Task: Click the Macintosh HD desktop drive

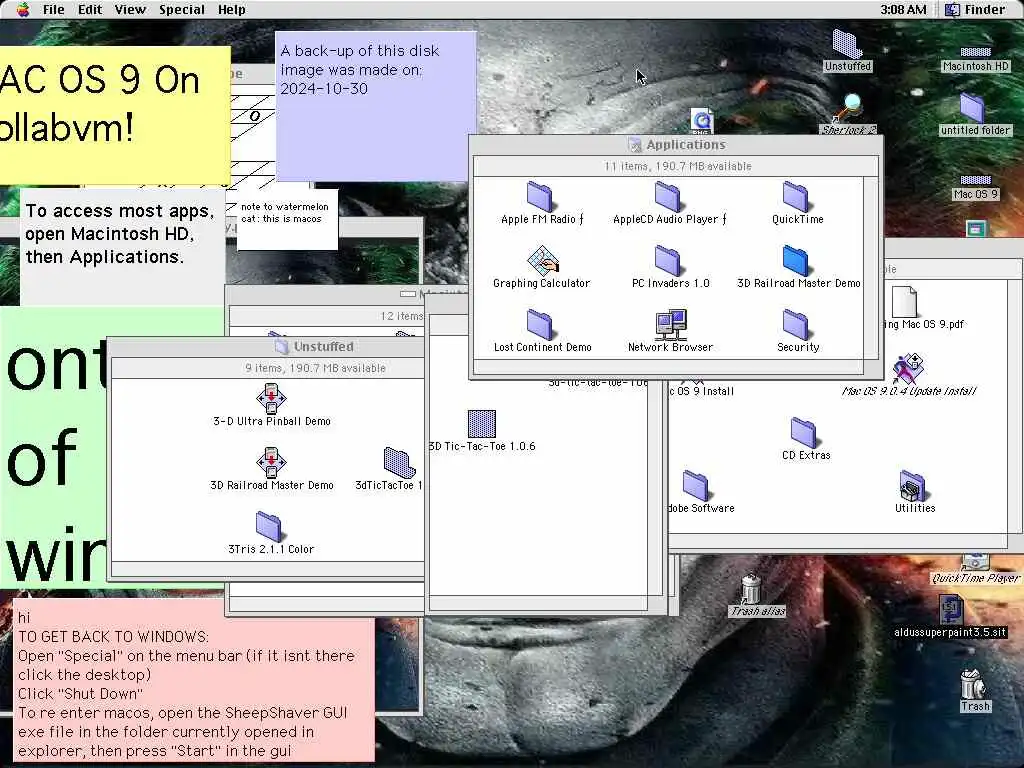Action: (976, 52)
